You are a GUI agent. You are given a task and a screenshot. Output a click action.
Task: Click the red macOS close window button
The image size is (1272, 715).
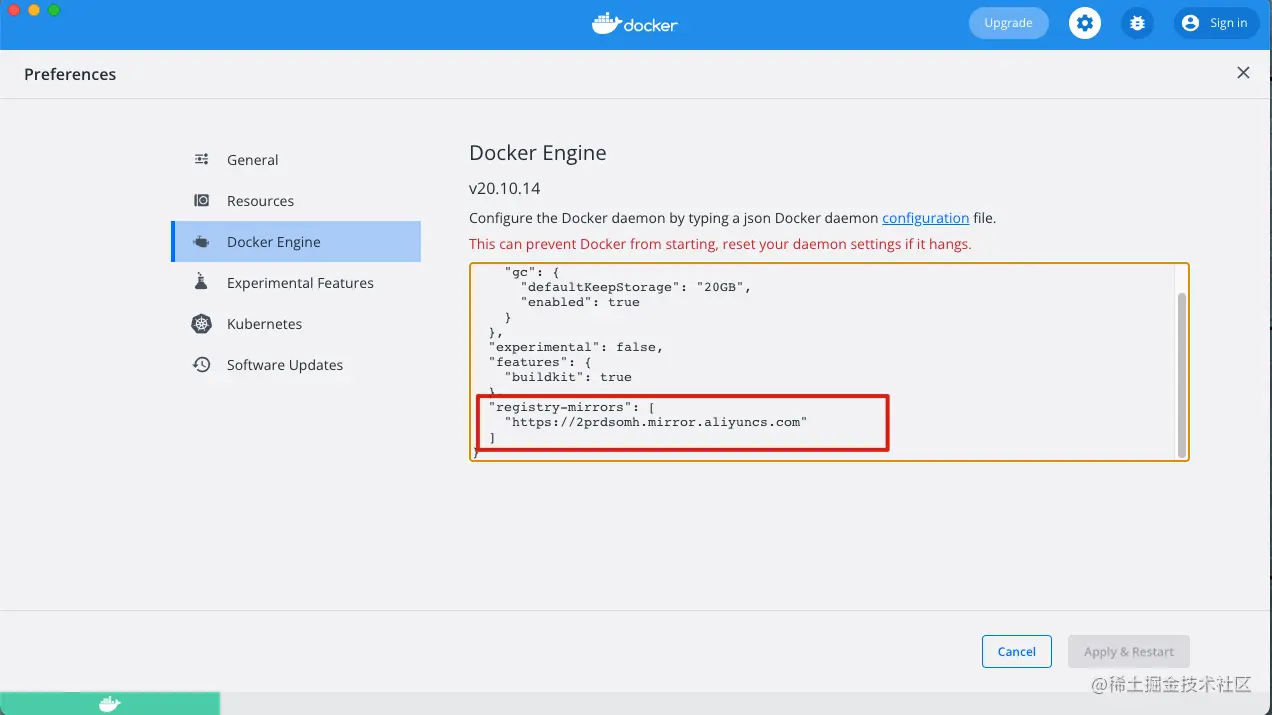(x=14, y=10)
